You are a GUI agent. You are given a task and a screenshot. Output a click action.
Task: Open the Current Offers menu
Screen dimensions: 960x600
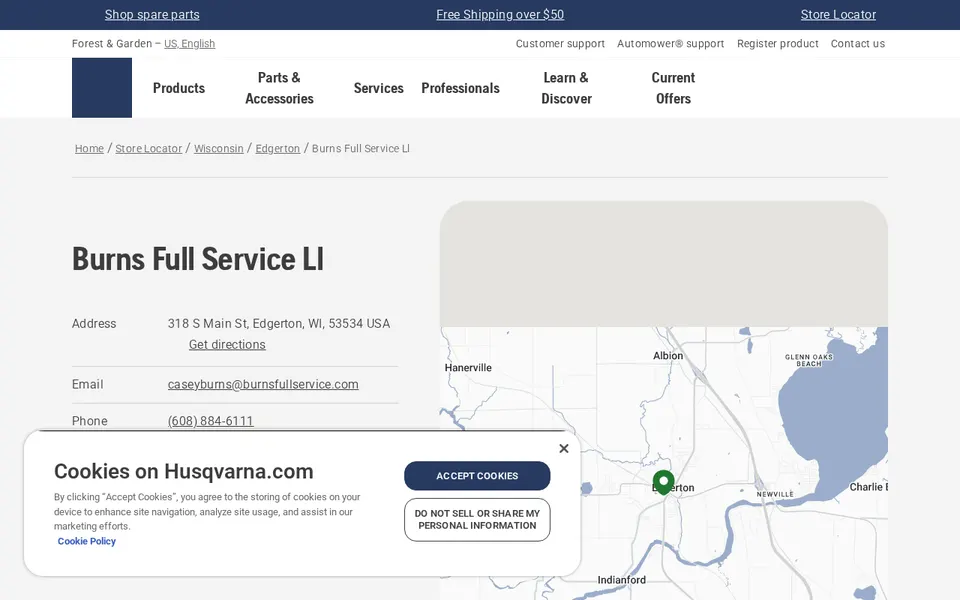coord(673,88)
